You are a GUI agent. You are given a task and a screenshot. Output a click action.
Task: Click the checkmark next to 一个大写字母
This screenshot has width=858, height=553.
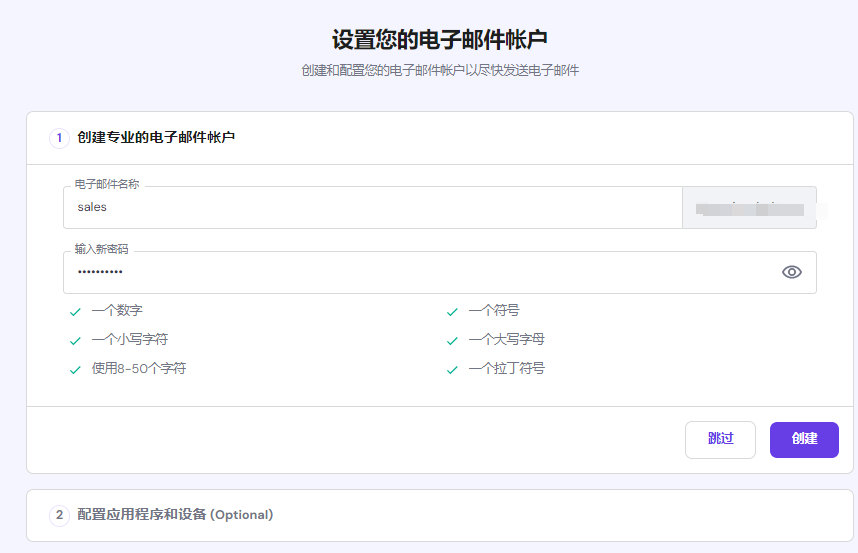452,341
